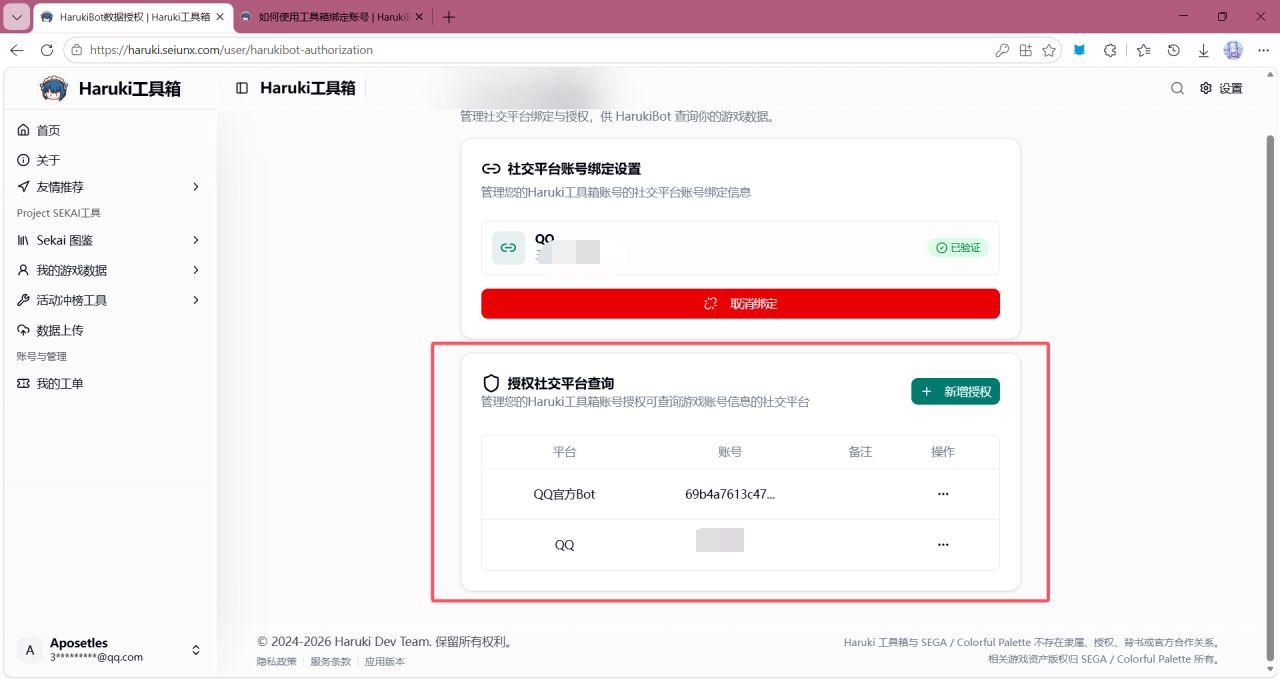
Task: Click link icon beside 社交平台账号绑定设置
Action: click(x=491, y=169)
